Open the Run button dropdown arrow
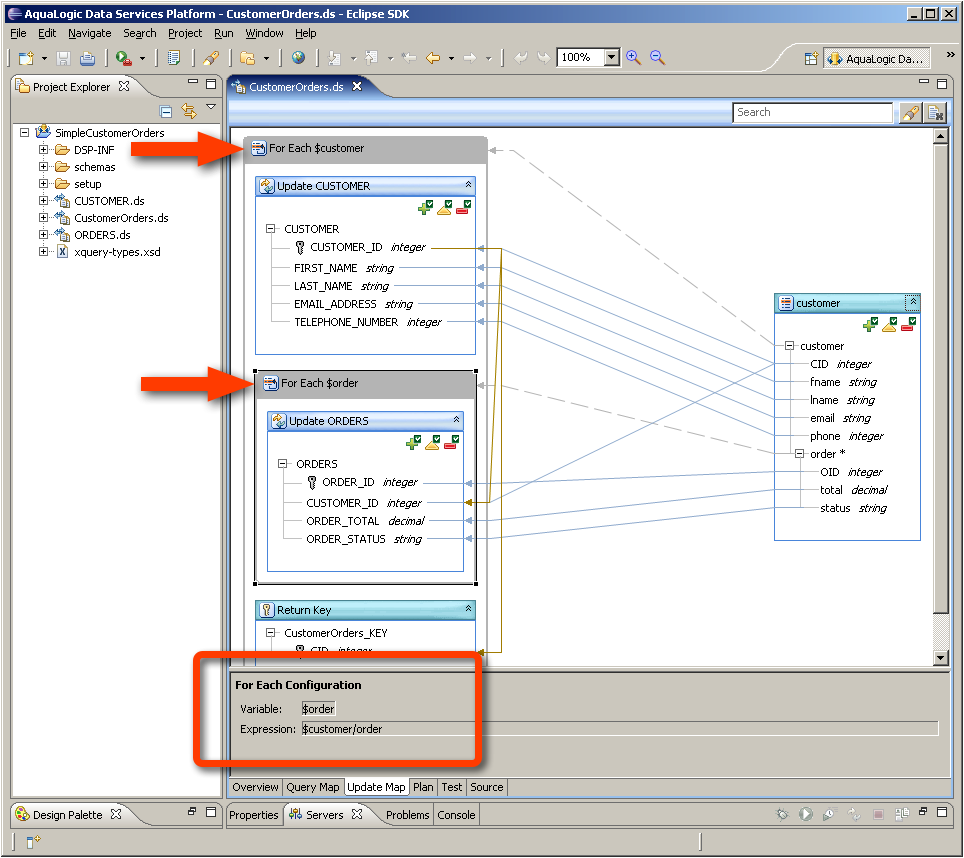Screen dimensions: 964x858 [x=143, y=58]
